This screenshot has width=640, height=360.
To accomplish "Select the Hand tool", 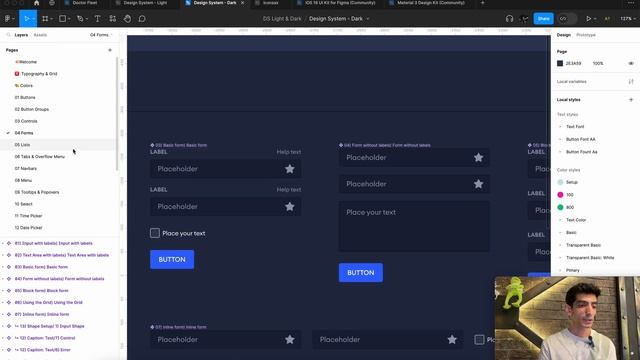I will pos(127,18).
